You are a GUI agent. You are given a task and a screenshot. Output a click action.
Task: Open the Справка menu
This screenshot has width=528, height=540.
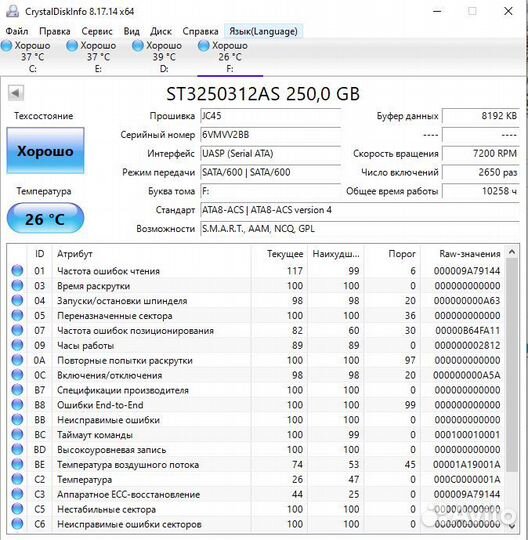tap(200, 31)
